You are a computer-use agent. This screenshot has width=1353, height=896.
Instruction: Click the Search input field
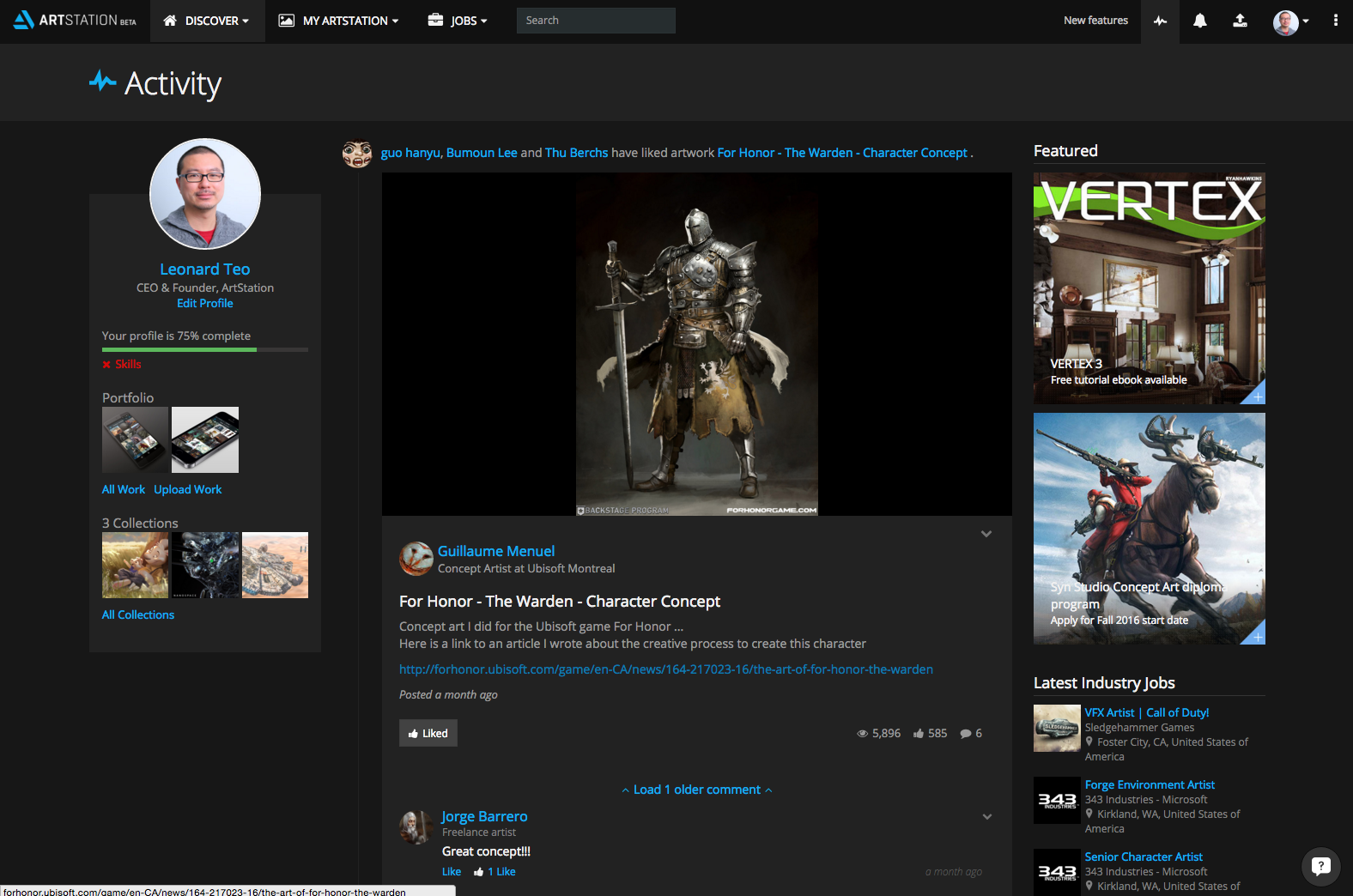pyautogui.click(x=596, y=21)
